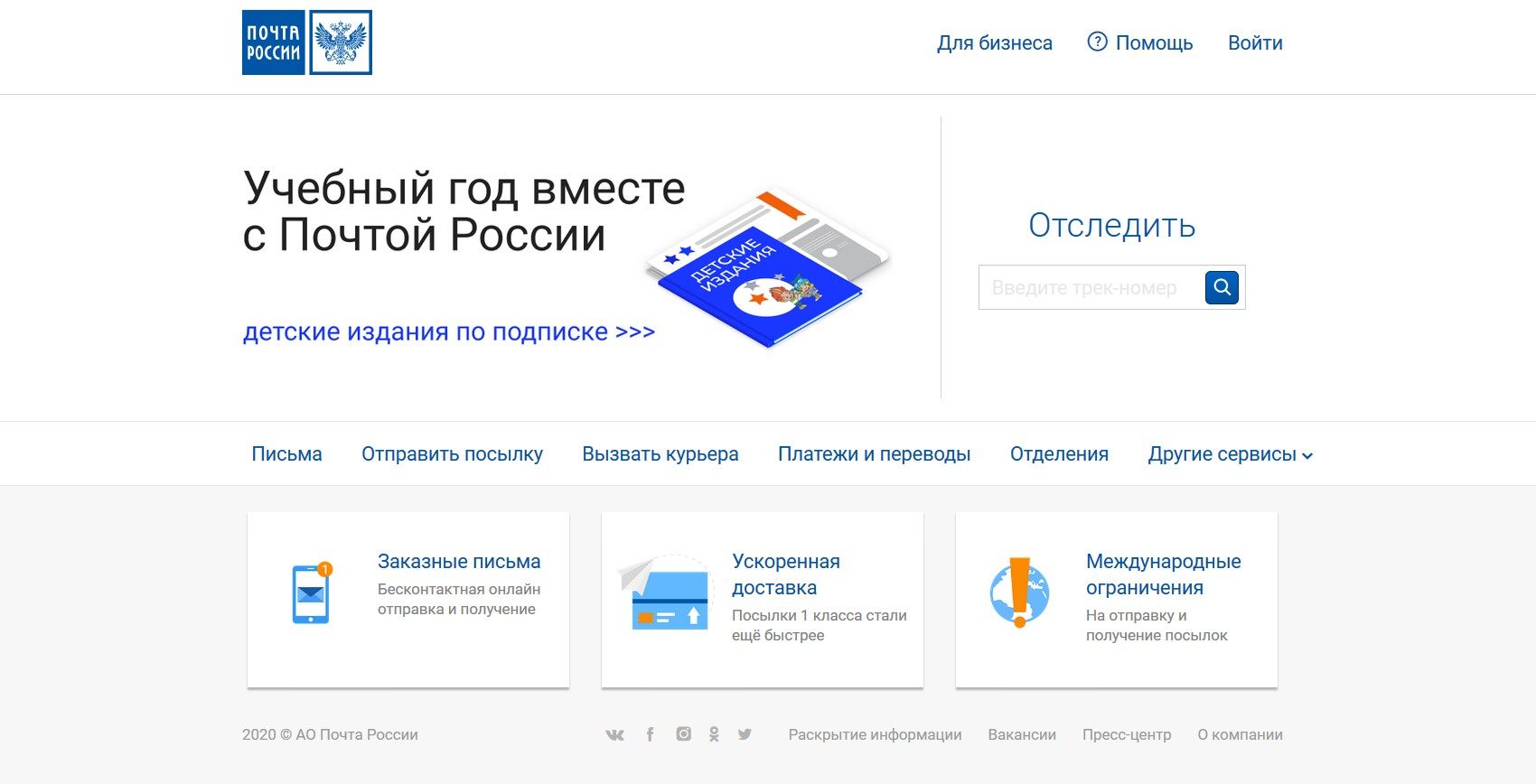Viewport: 1536px width, 784px height.
Task: Click На отправку и получение посылок text
Action: [x=1157, y=625]
